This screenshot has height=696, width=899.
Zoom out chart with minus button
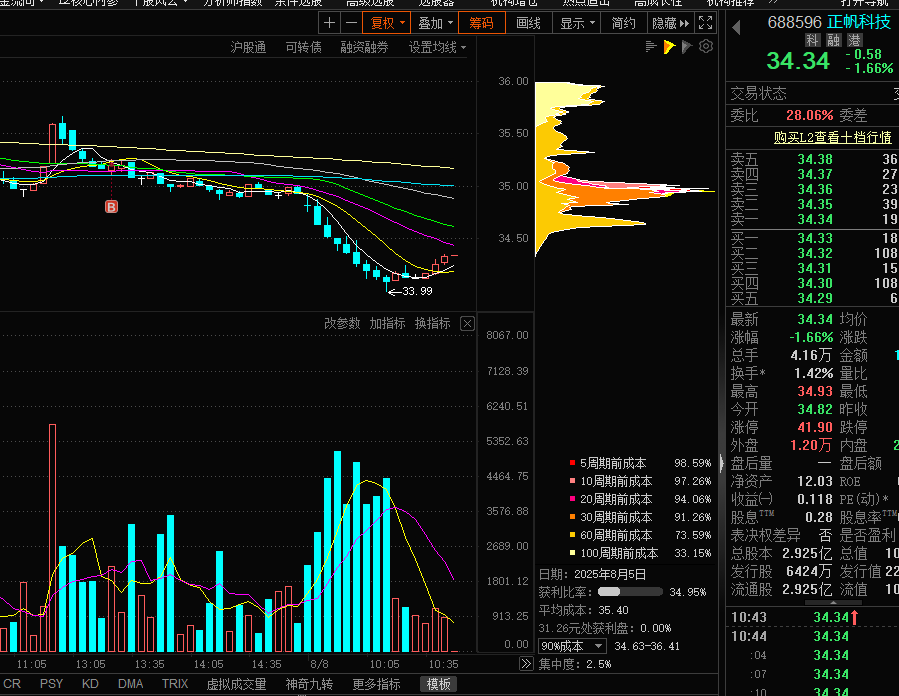pos(351,23)
